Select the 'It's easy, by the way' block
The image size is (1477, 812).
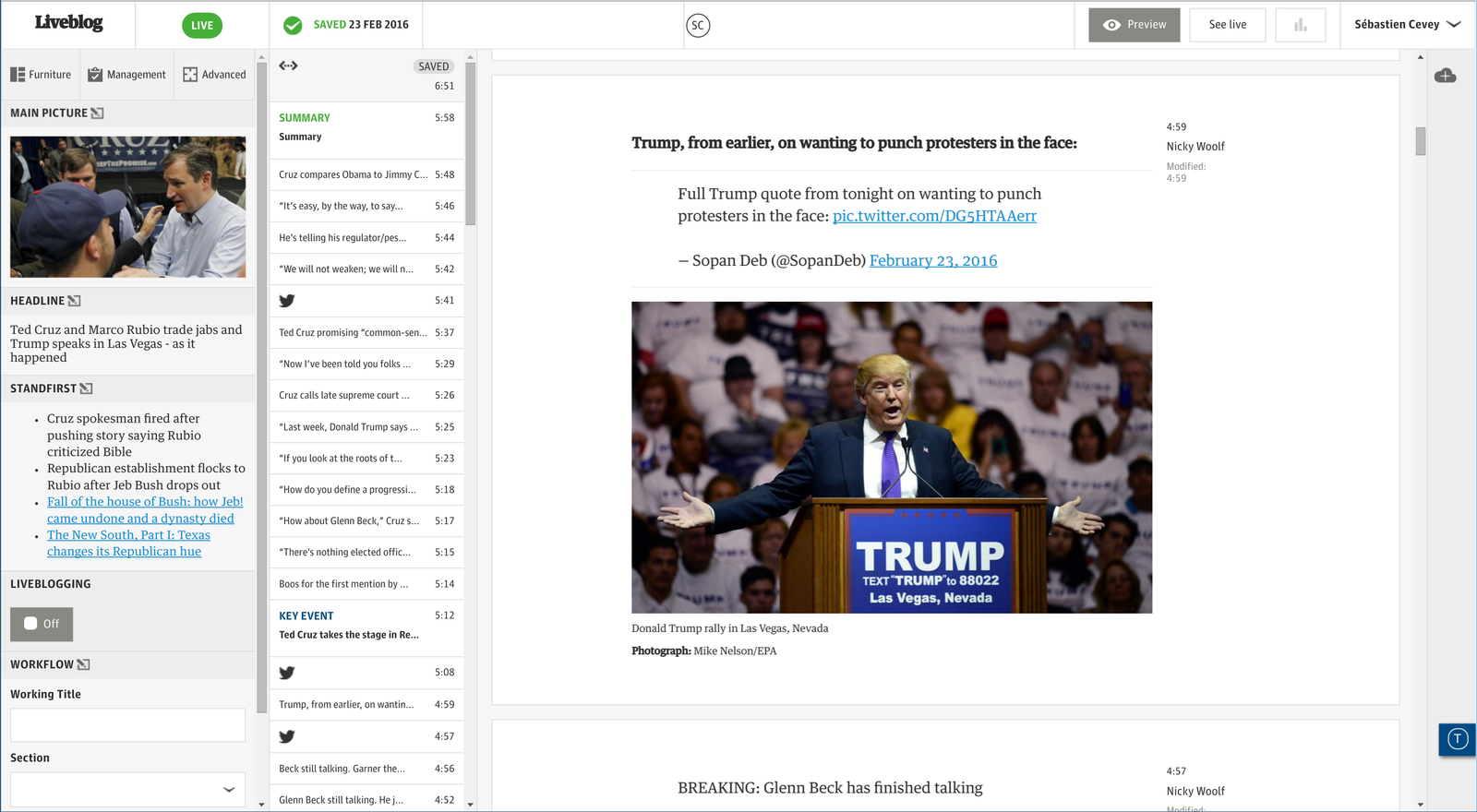click(x=366, y=207)
